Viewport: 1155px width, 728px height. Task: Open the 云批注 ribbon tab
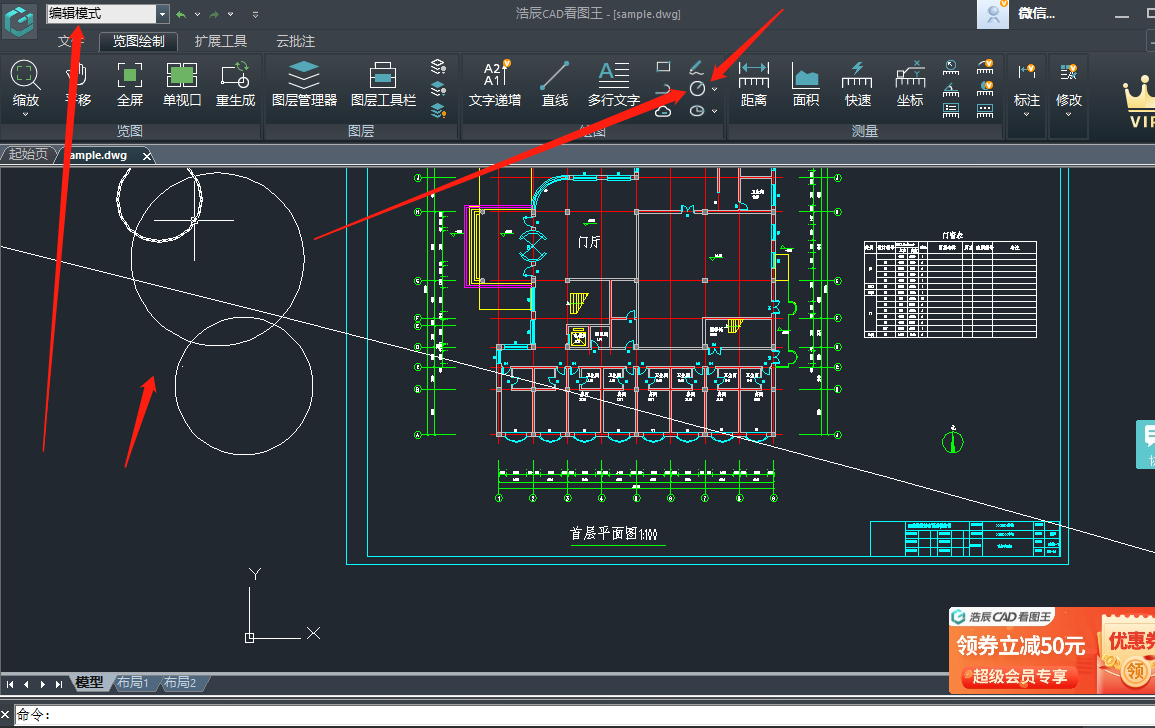coord(295,41)
